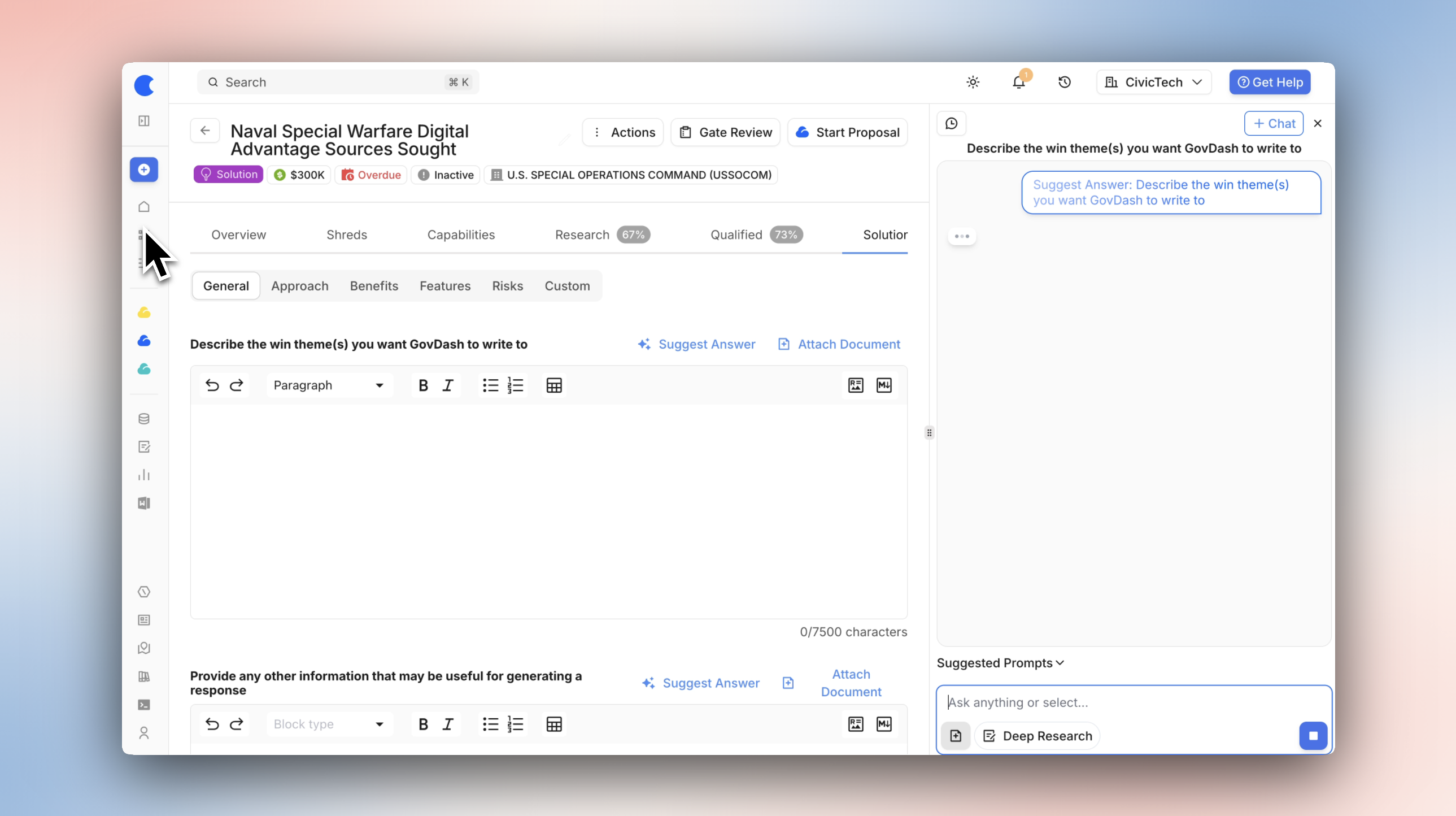
Task: Toggle bold formatting in win themes editor
Action: (x=423, y=385)
